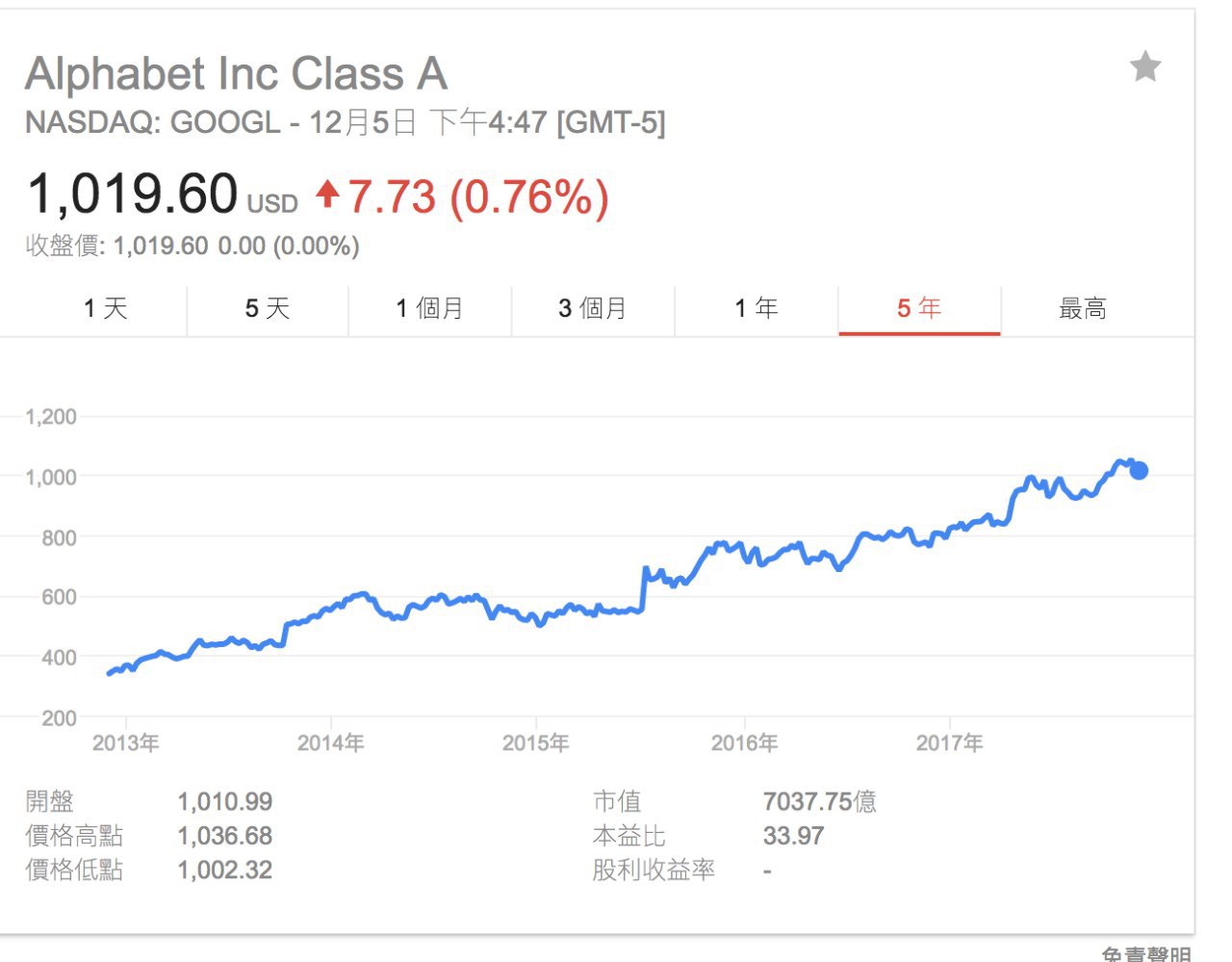Select the 5 天 range tab
Viewport: 1232px width, 962px height.
[267, 309]
